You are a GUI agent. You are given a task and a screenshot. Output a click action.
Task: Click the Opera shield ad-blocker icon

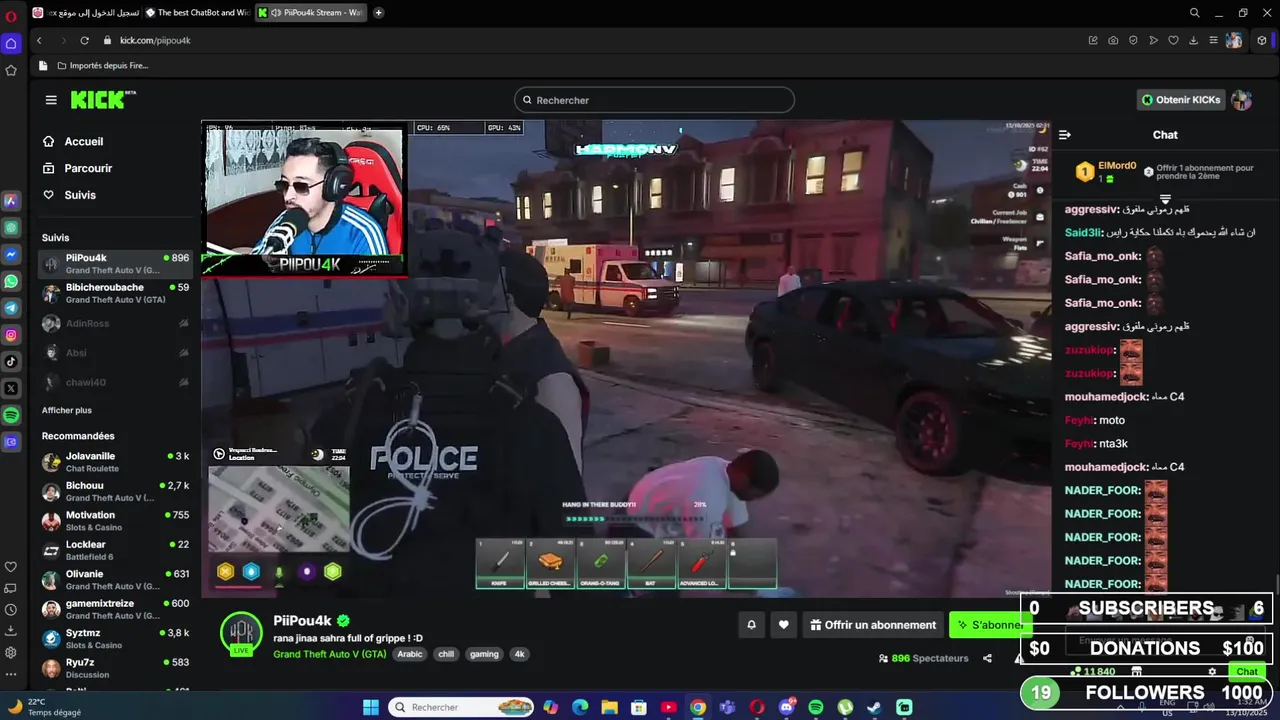tap(1133, 40)
